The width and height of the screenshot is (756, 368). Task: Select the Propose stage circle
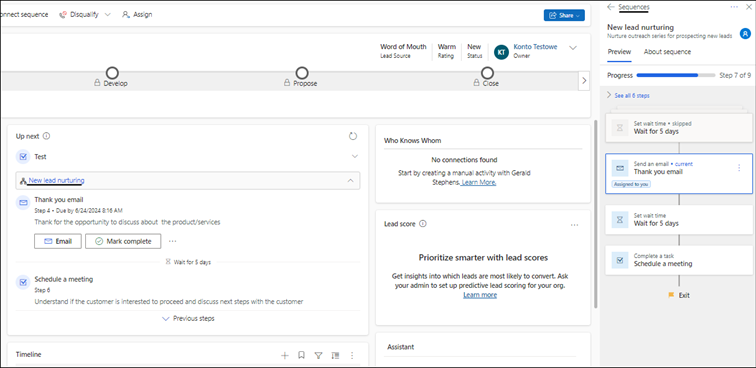302,73
